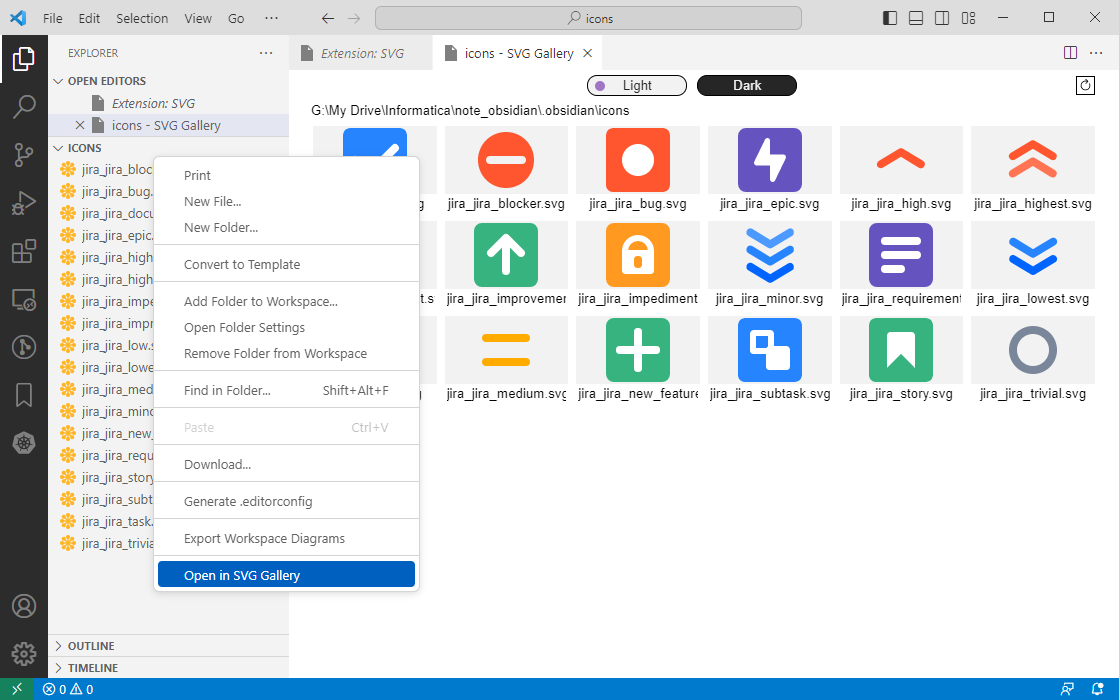Choose Download... in the context menu
Image resolution: width=1119 pixels, height=700 pixels.
click(286, 465)
